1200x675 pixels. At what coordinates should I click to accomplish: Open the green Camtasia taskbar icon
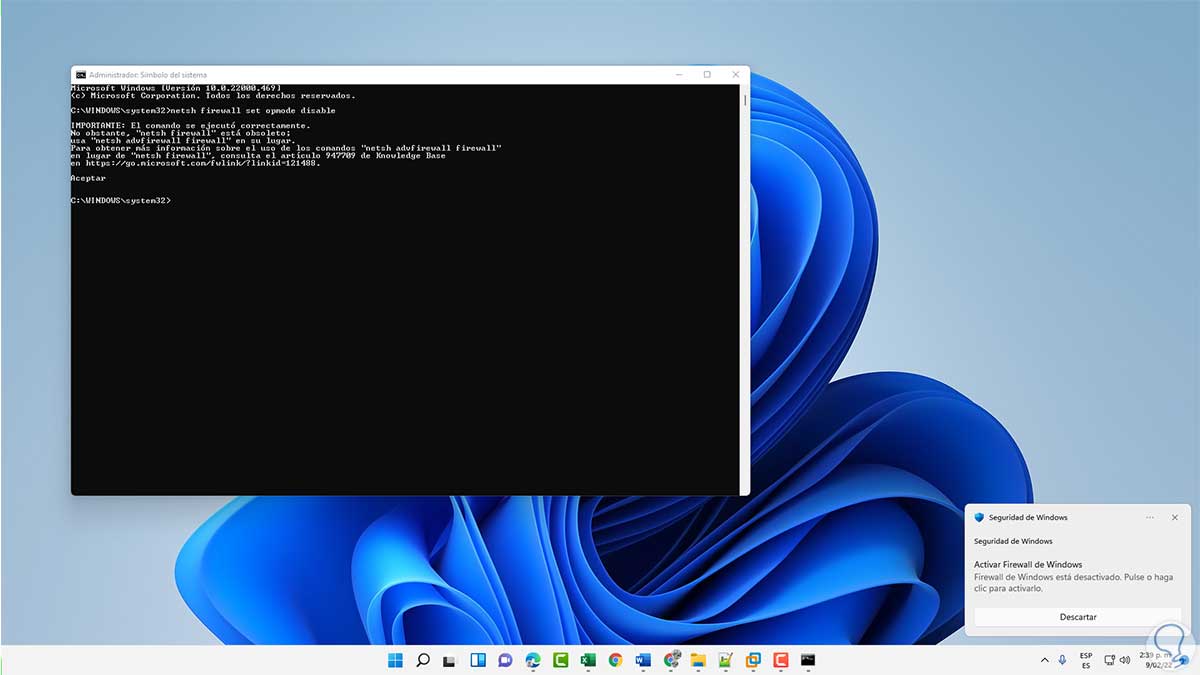pyautogui.click(x=561, y=660)
